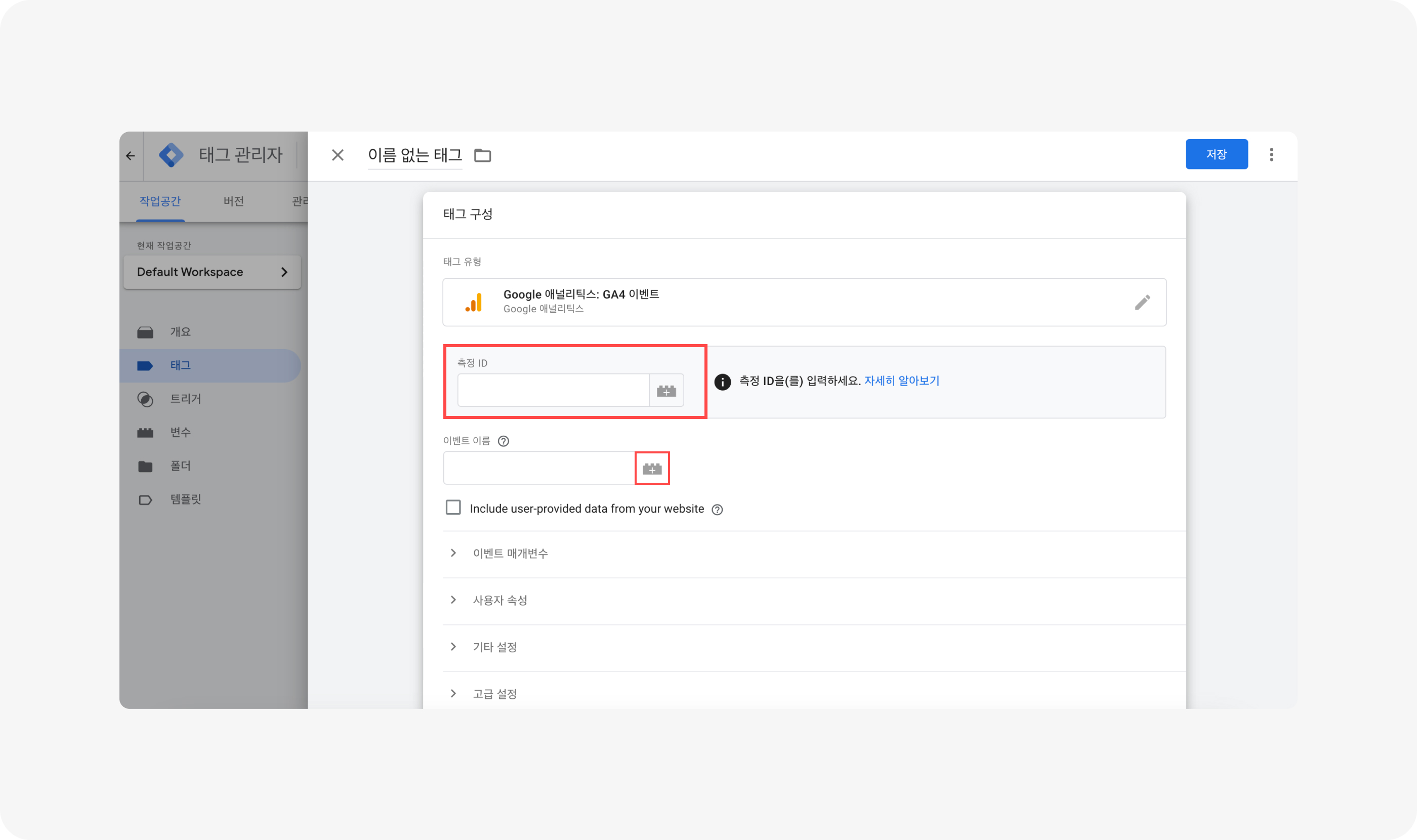Click the Tag Manager diamond logo
The width and height of the screenshot is (1417, 840).
point(171,155)
